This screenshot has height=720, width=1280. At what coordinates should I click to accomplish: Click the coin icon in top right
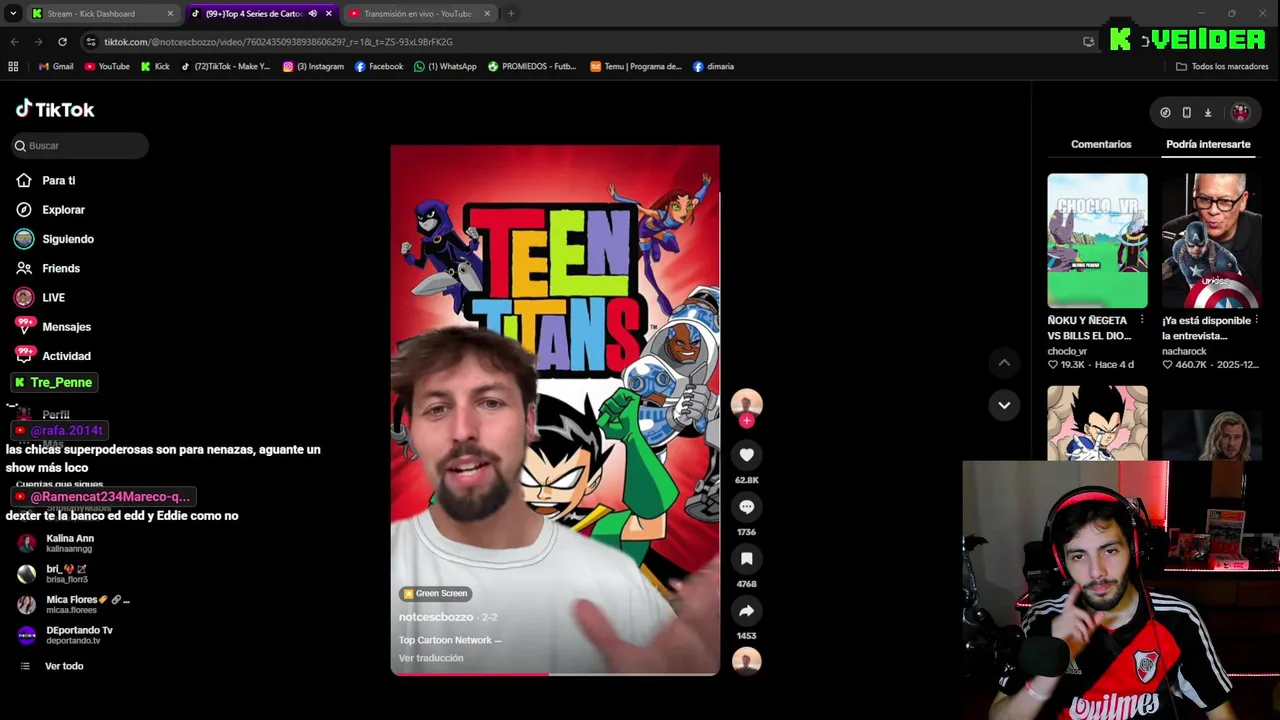point(1165,113)
